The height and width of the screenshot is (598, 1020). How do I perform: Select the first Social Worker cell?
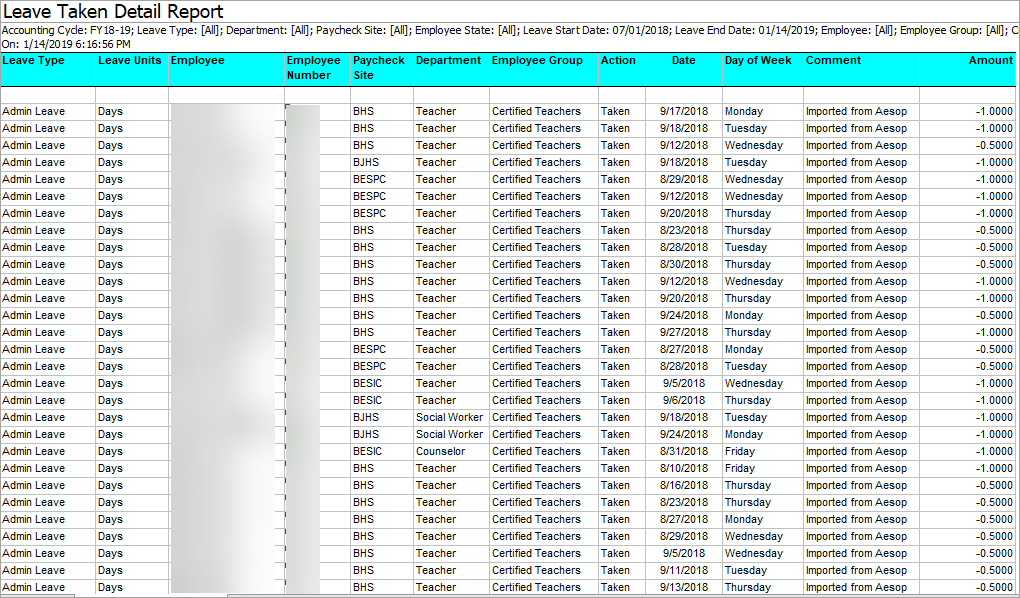point(449,417)
